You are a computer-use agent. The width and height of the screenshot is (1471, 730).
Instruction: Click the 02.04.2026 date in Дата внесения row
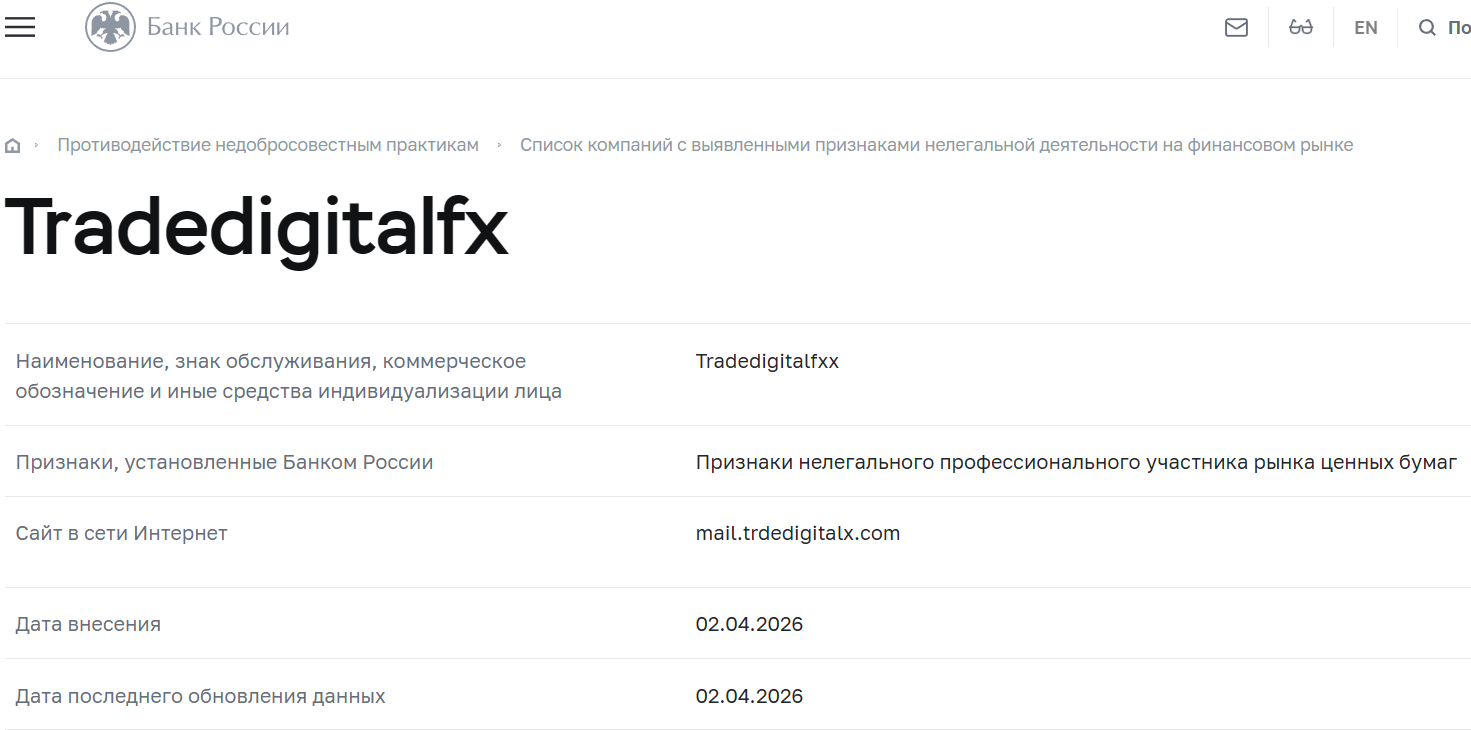750,624
